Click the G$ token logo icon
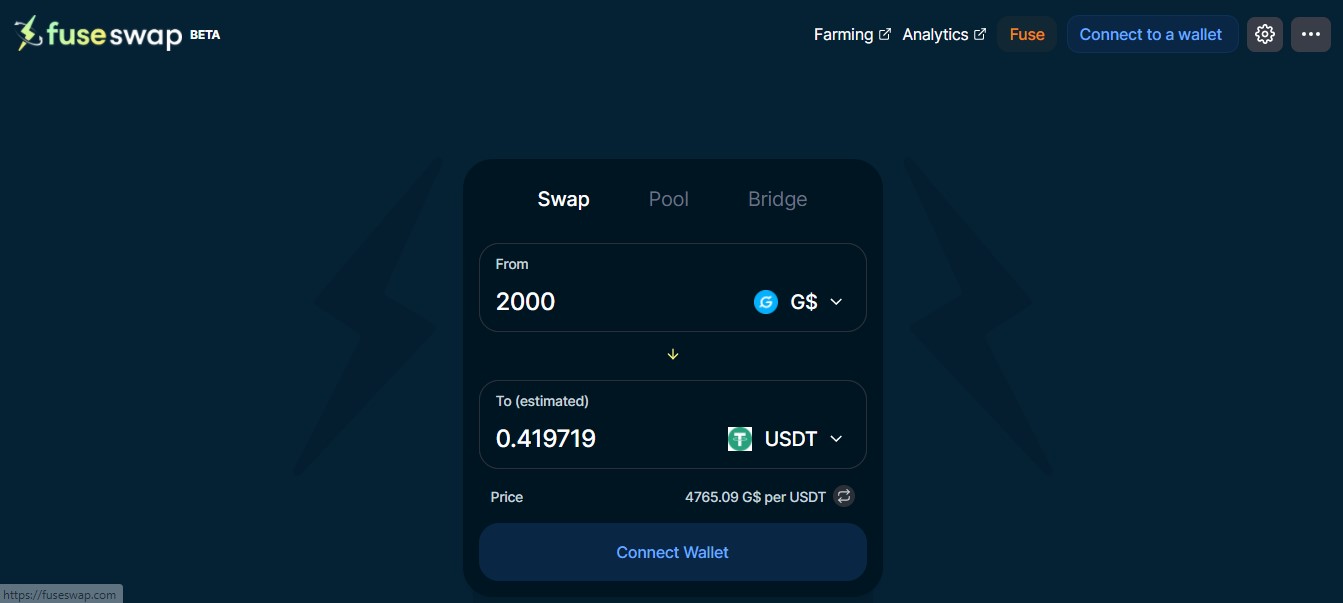Viewport: 1343px width, 603px height. (x=766, y=302)
